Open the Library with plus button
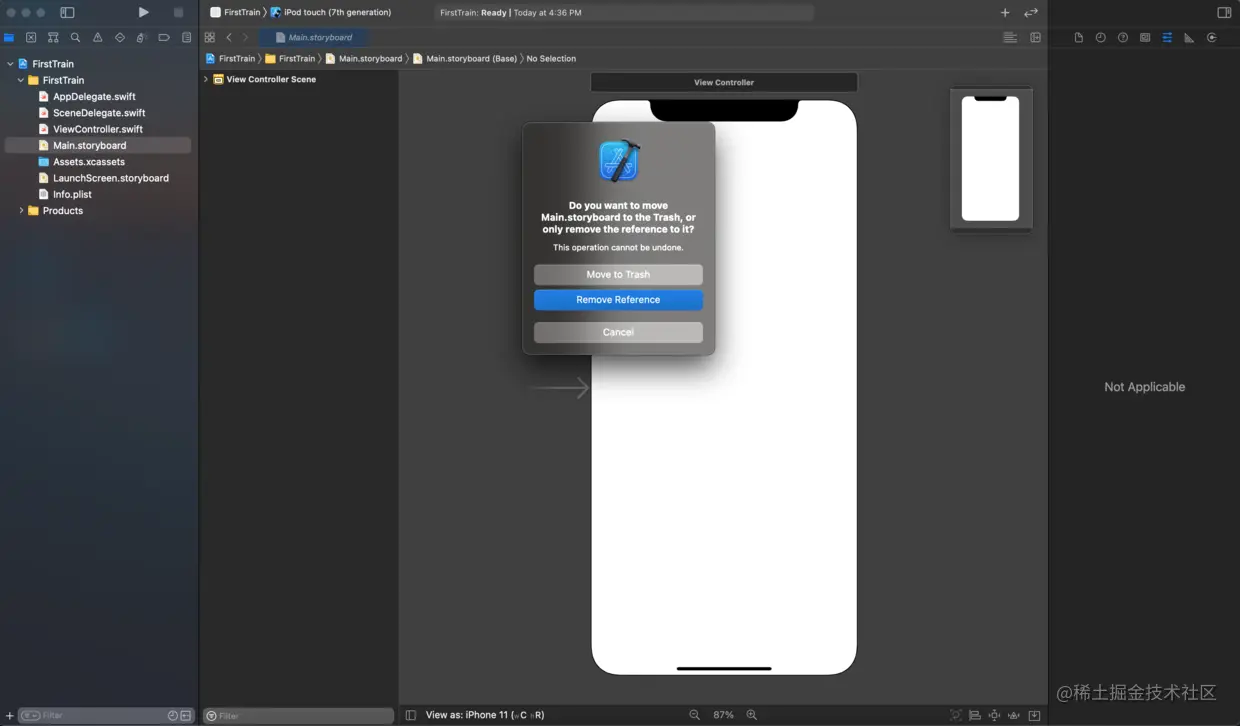The height and width of the screenshot is (726, 1240). point(1005,12)
